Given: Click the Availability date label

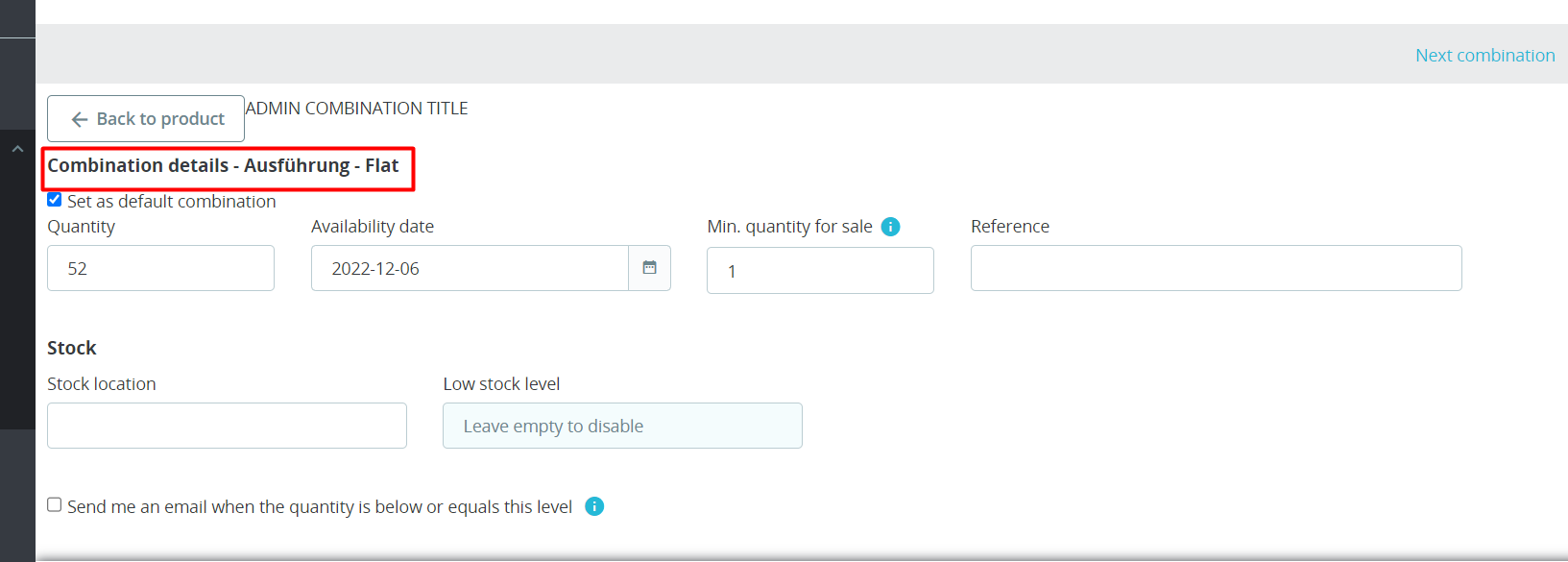Looking at the screenshot, I should pos(373,227).
